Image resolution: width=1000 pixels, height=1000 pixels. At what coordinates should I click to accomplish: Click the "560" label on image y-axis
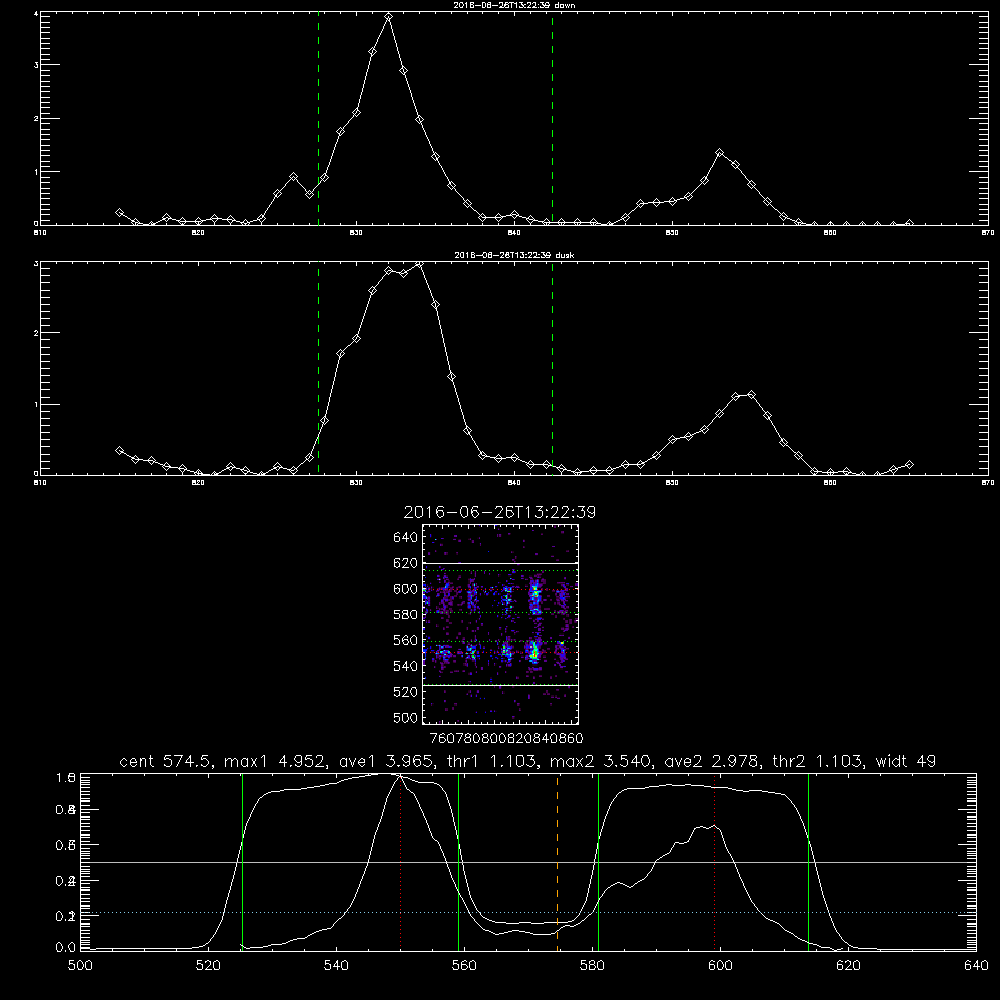(x=405, y=640)
